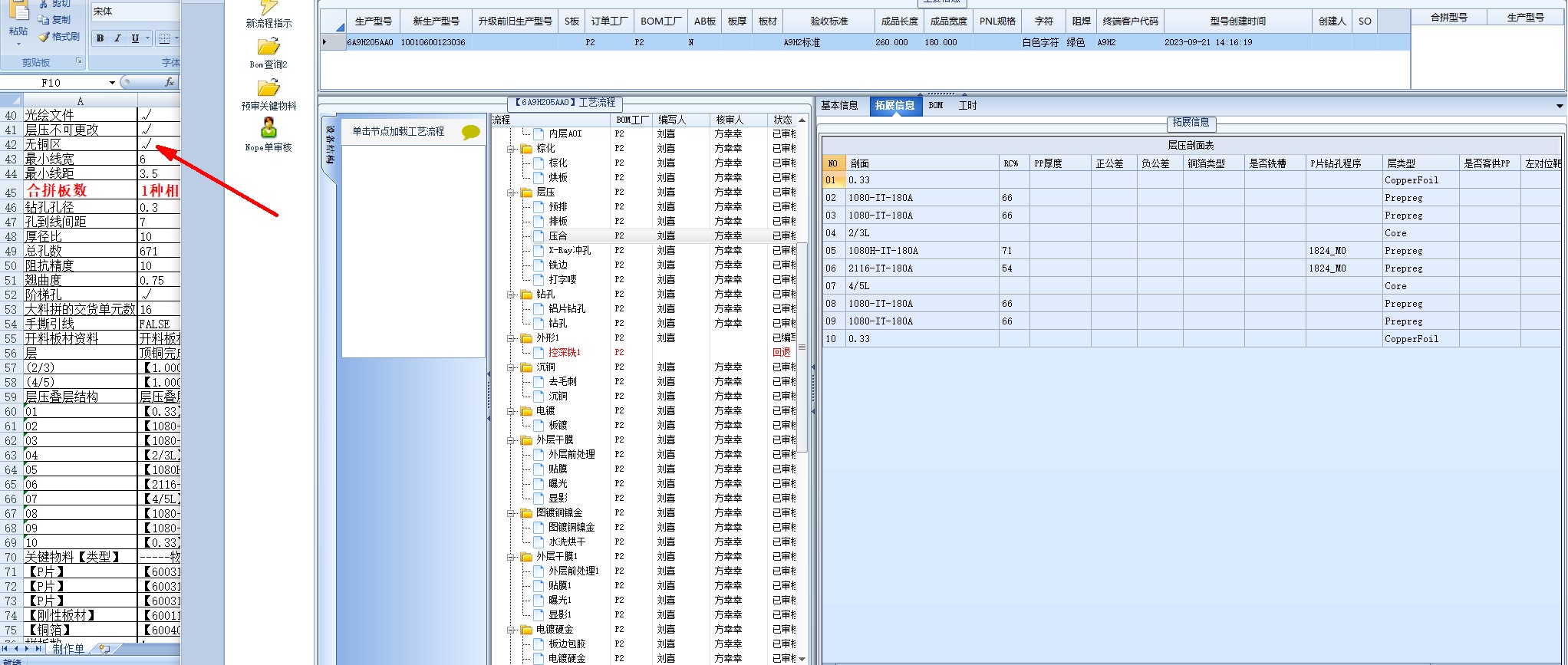
Task: Click the 验收标准 column header
Action: [x=829, y=21]
